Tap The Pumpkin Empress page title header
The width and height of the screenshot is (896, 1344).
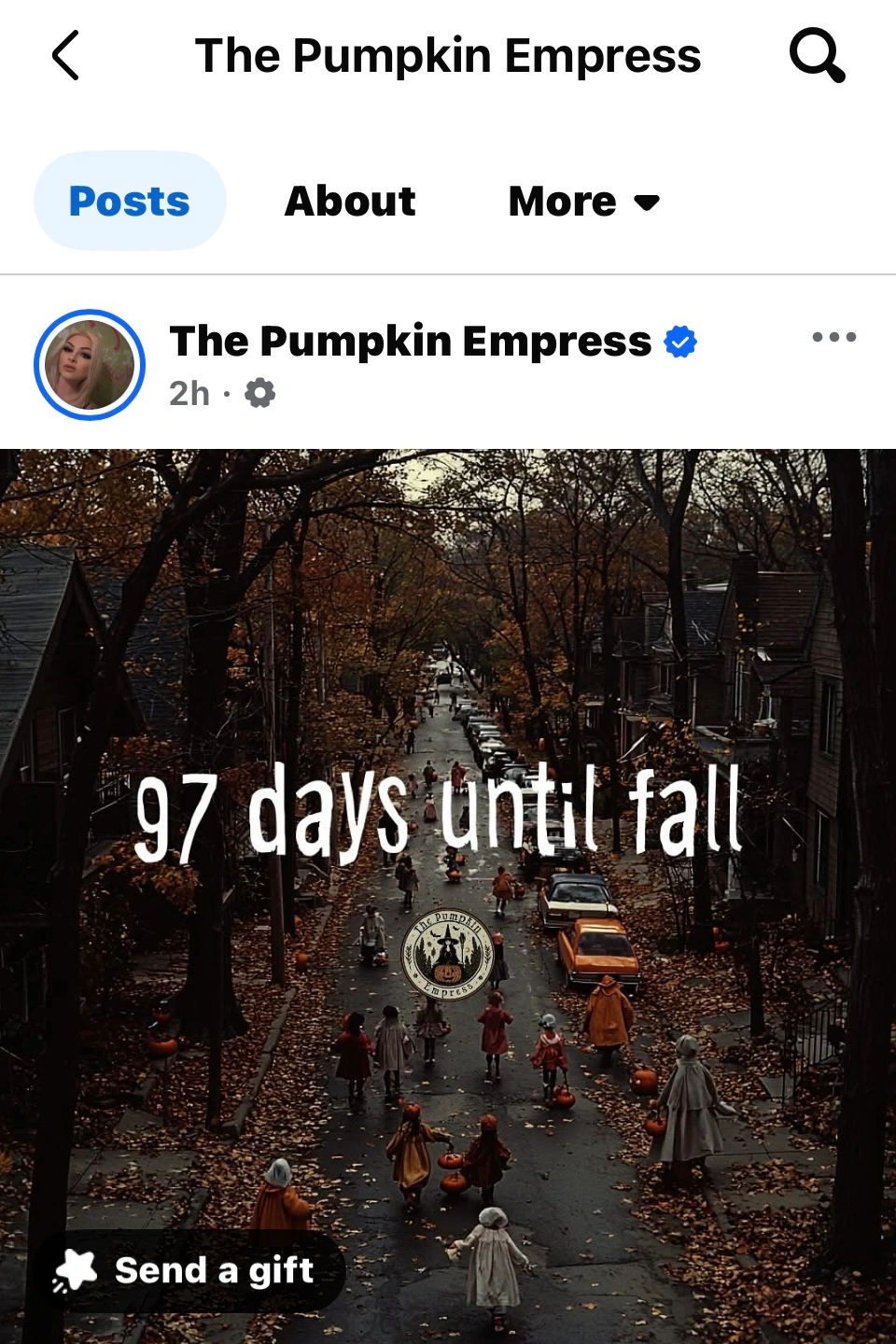click(448, 56)
